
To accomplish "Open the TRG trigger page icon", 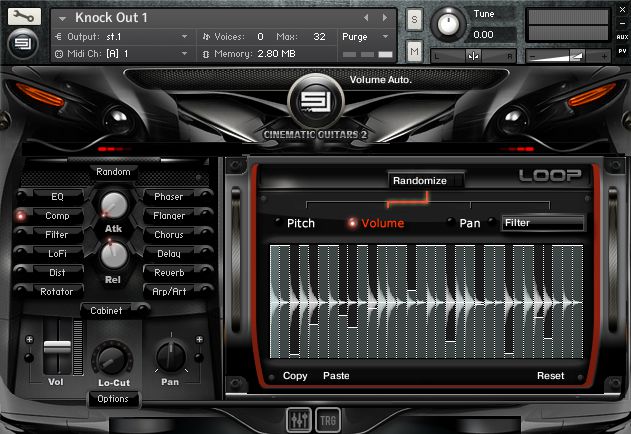I will point(328,420).
